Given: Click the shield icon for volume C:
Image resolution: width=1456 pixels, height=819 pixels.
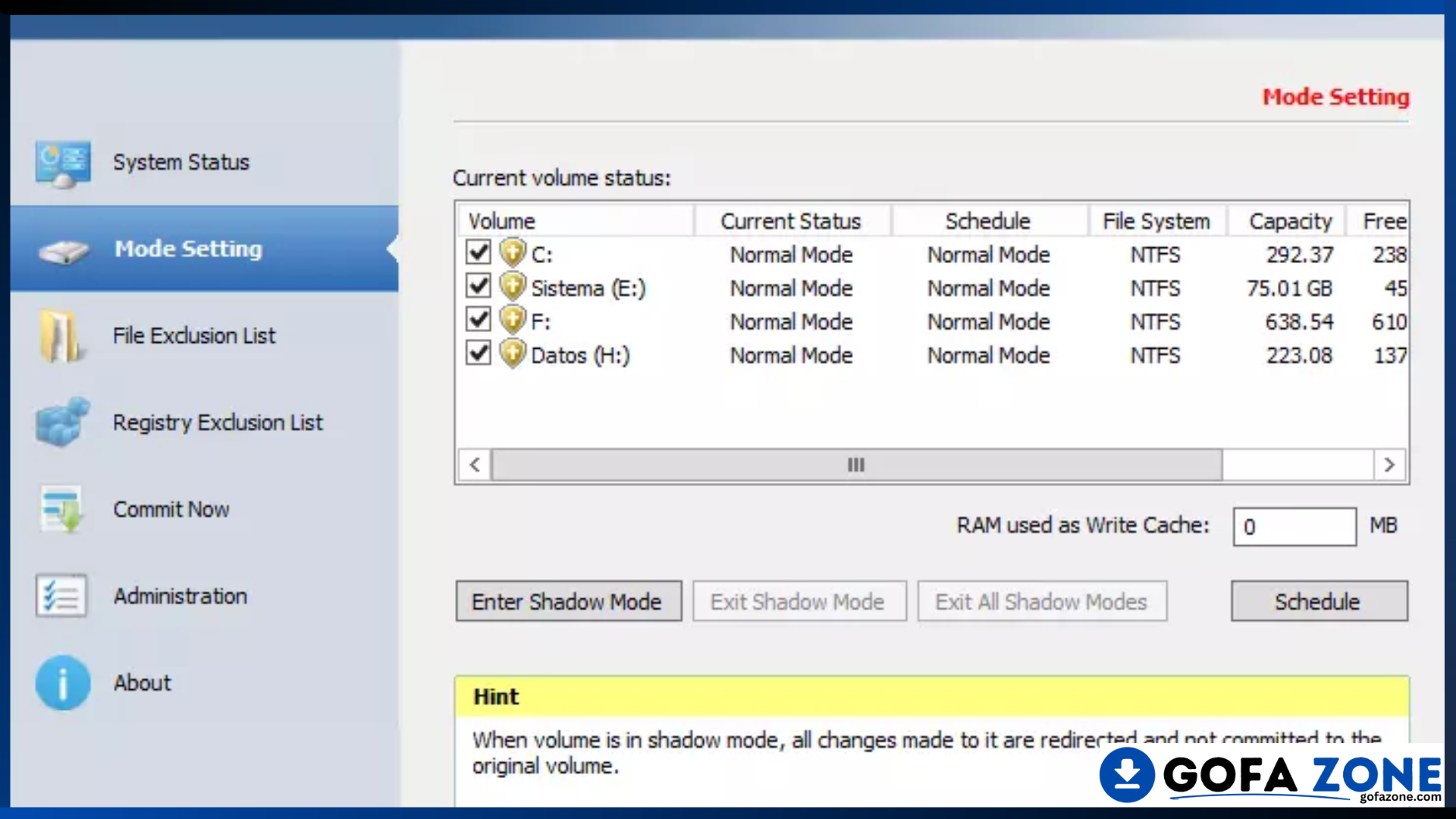Looking at the screenshot, I should coord(513,253).
